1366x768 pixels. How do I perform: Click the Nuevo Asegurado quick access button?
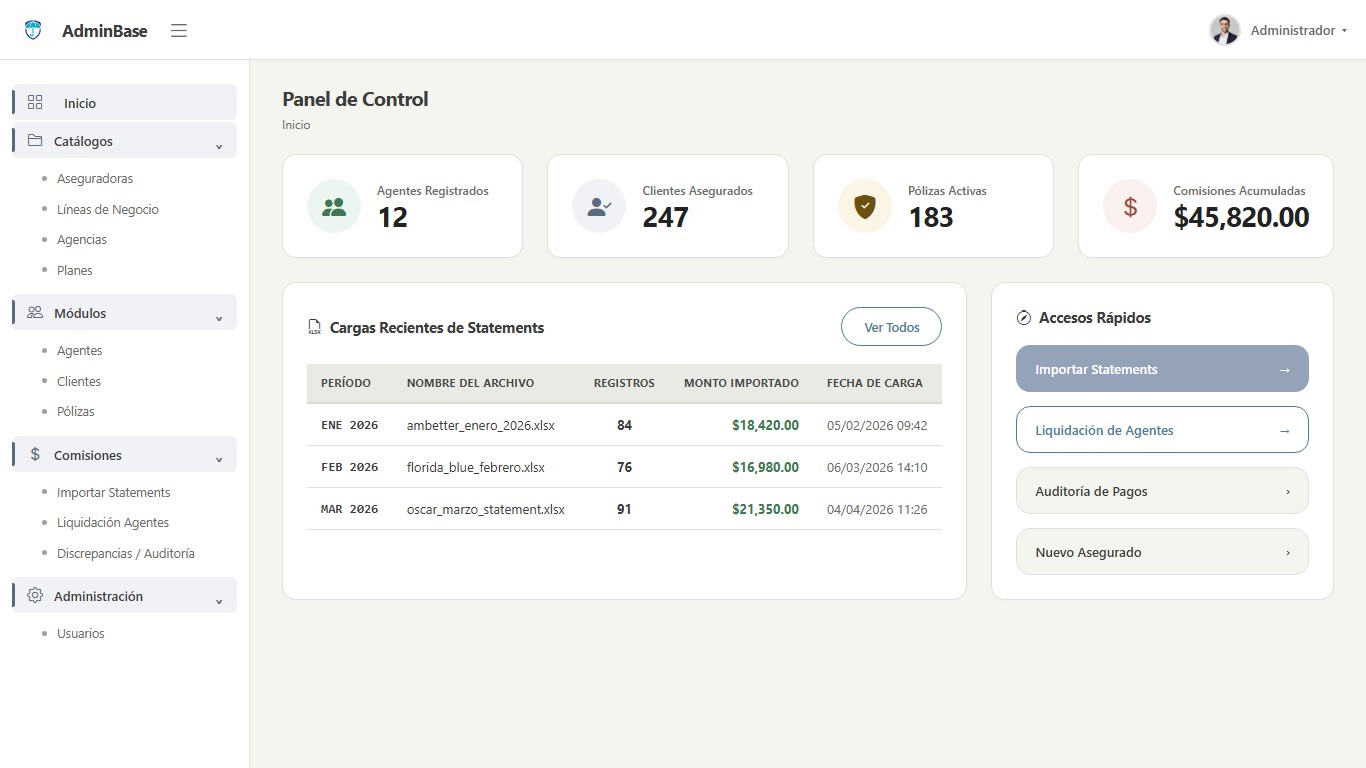tap(1162, 552)
